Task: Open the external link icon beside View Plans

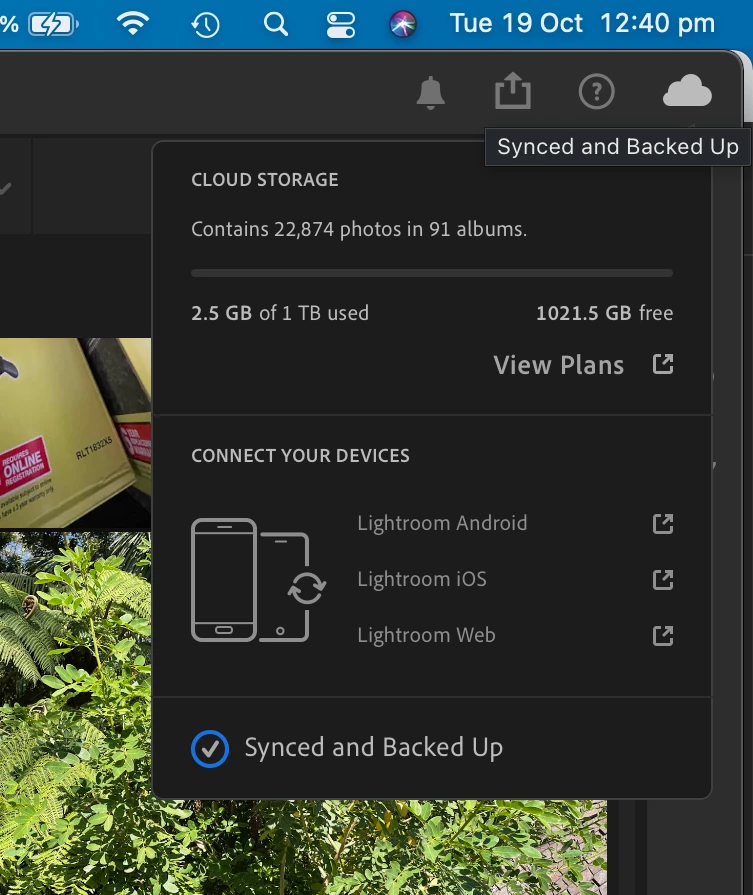Action: (x=663, y=364)
